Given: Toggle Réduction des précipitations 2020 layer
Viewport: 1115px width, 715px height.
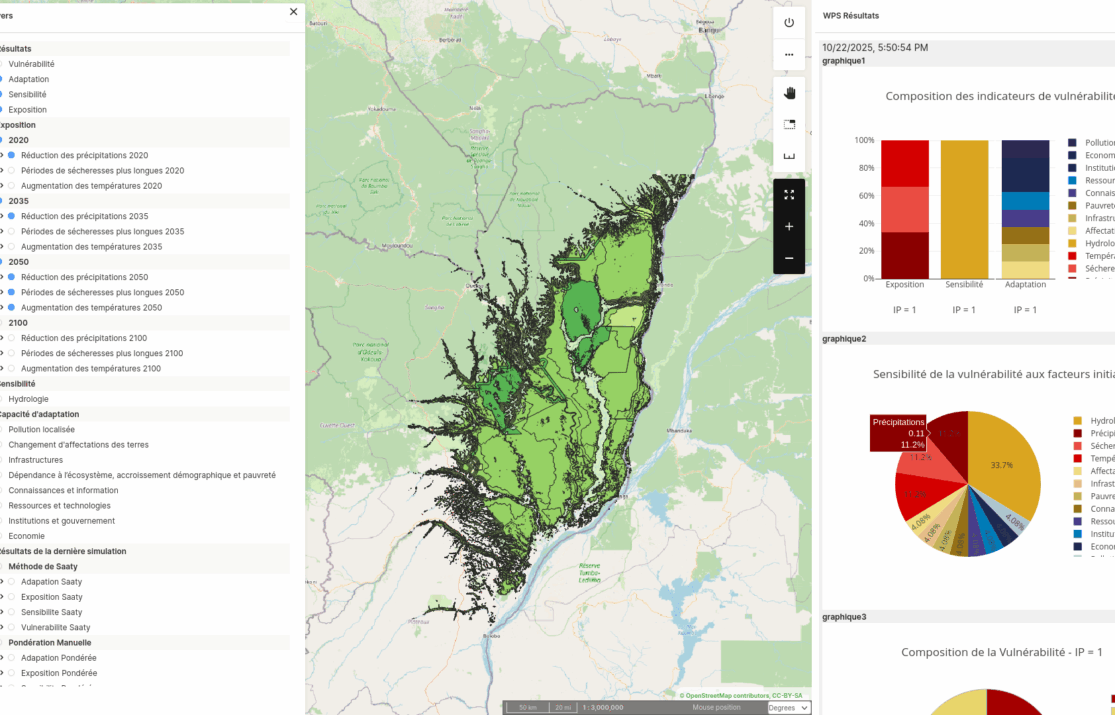Looking at the screenshot, I should 12,155.
